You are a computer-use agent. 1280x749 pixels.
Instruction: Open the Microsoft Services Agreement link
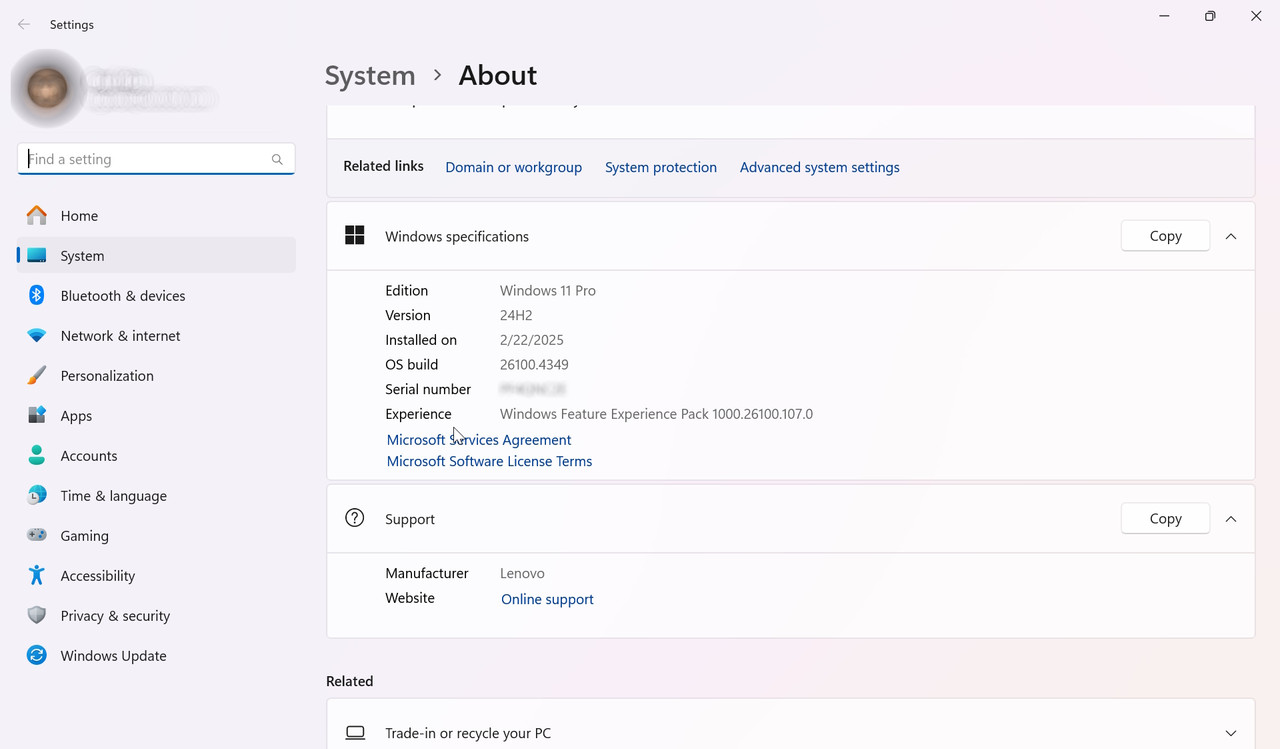[479, 440]
